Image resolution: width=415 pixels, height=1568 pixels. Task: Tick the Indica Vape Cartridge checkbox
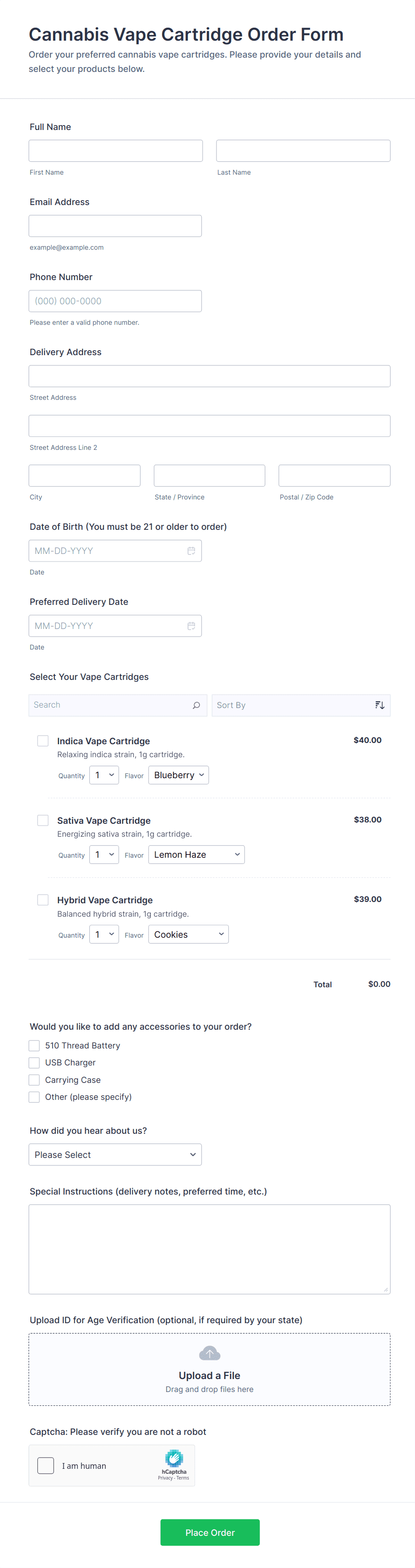[43, 741]
